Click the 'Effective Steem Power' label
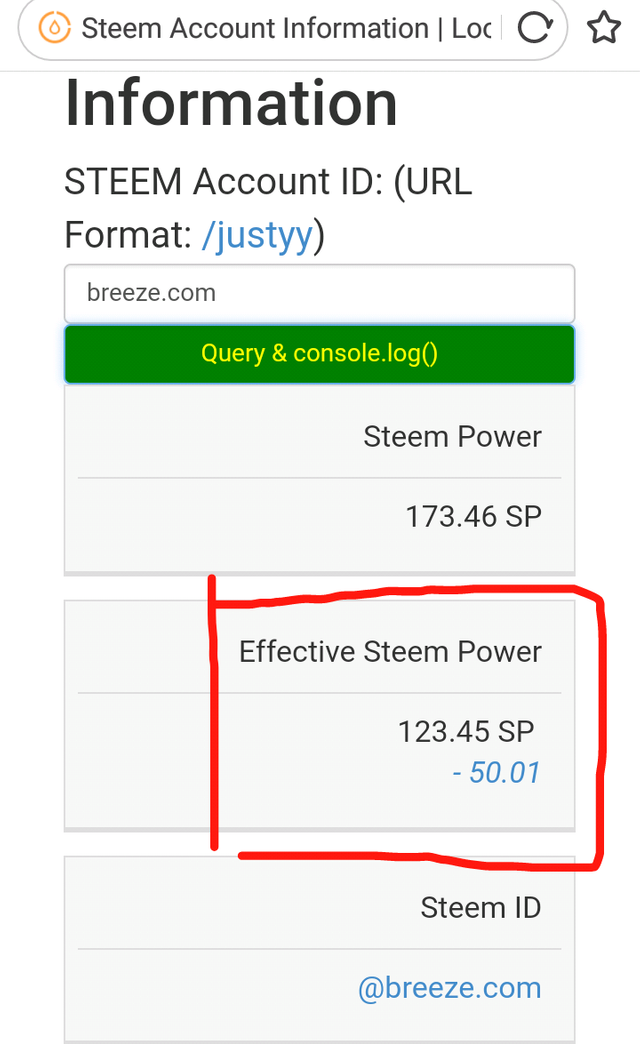This screenshot has width=640, height=1044. pyautogui.click(x=390, y=652)
